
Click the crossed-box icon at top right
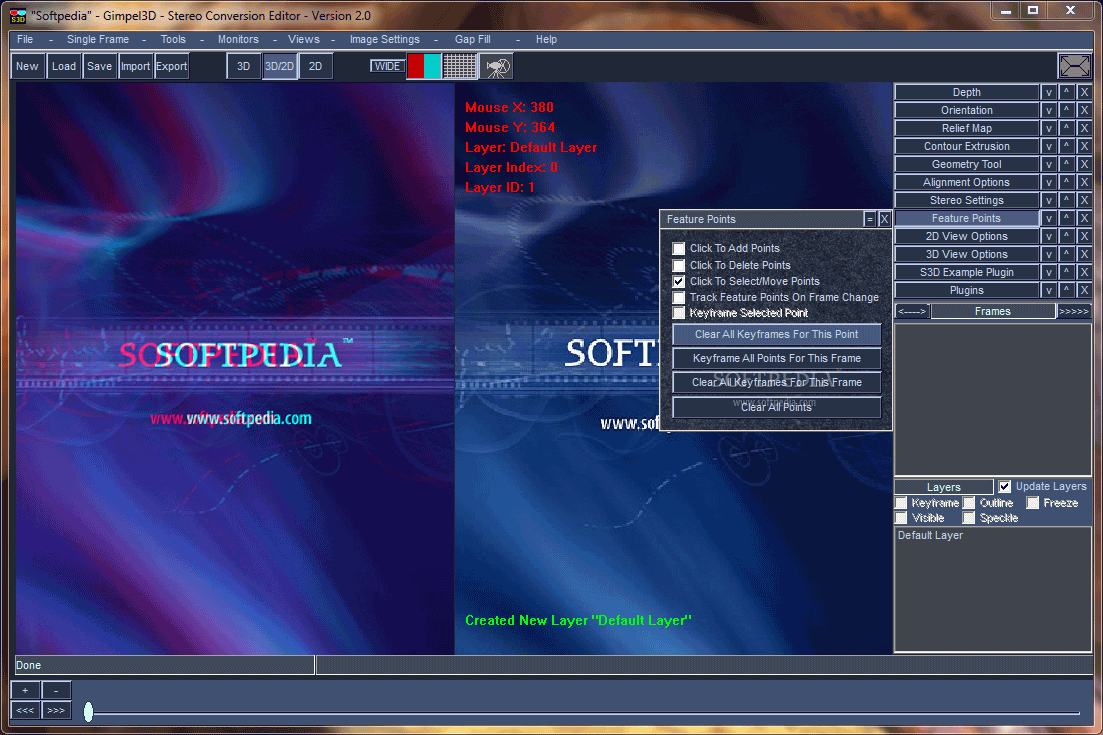pos(1074,66)
